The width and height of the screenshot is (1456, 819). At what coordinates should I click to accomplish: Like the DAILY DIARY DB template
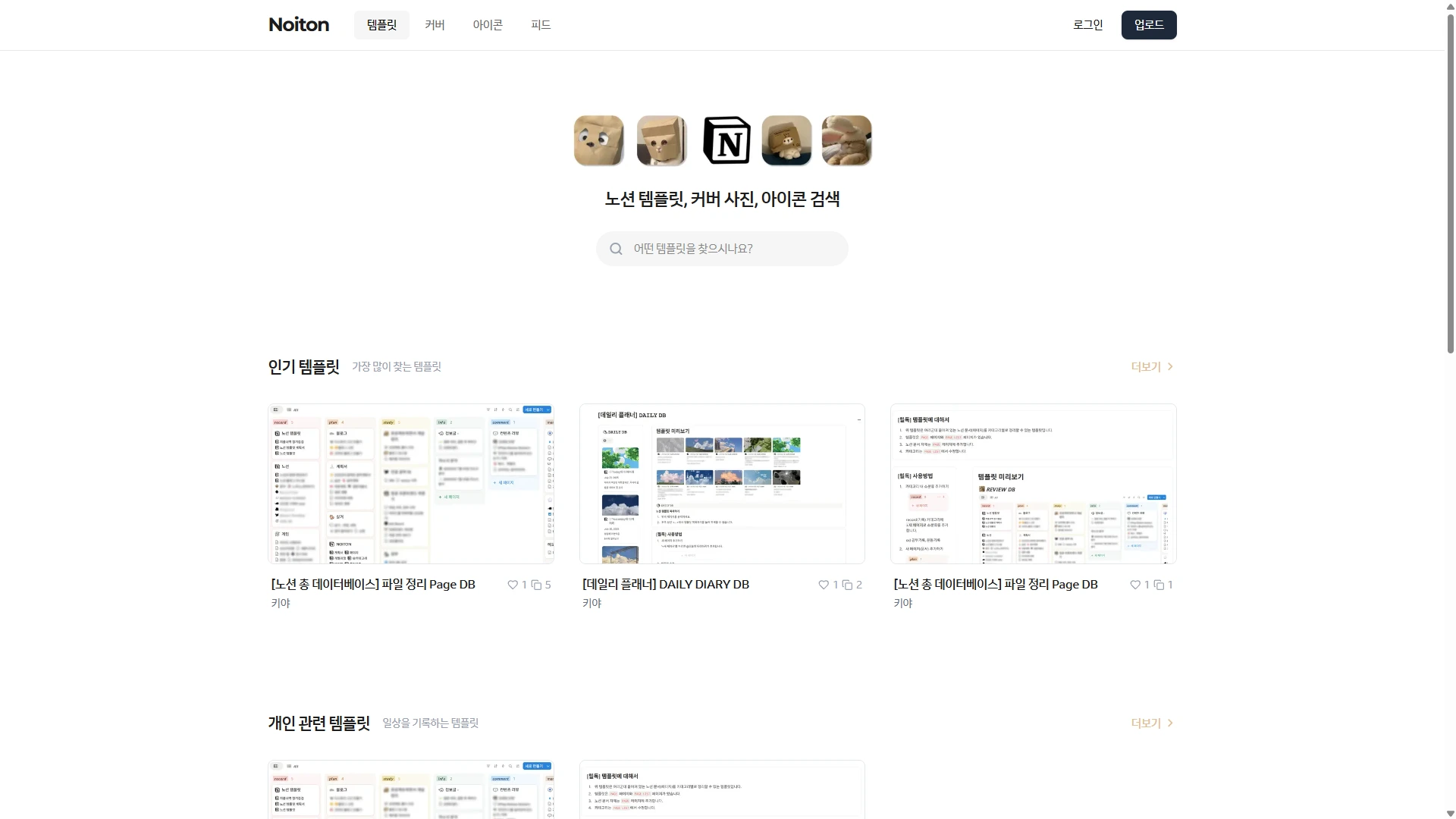[x=824, y=585]
